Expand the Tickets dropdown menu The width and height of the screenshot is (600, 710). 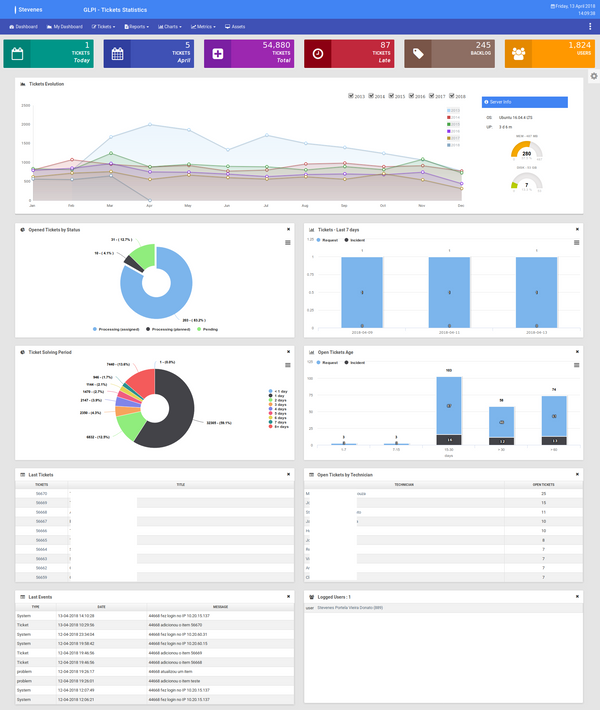pyautogui.click(x=103, y=27)
